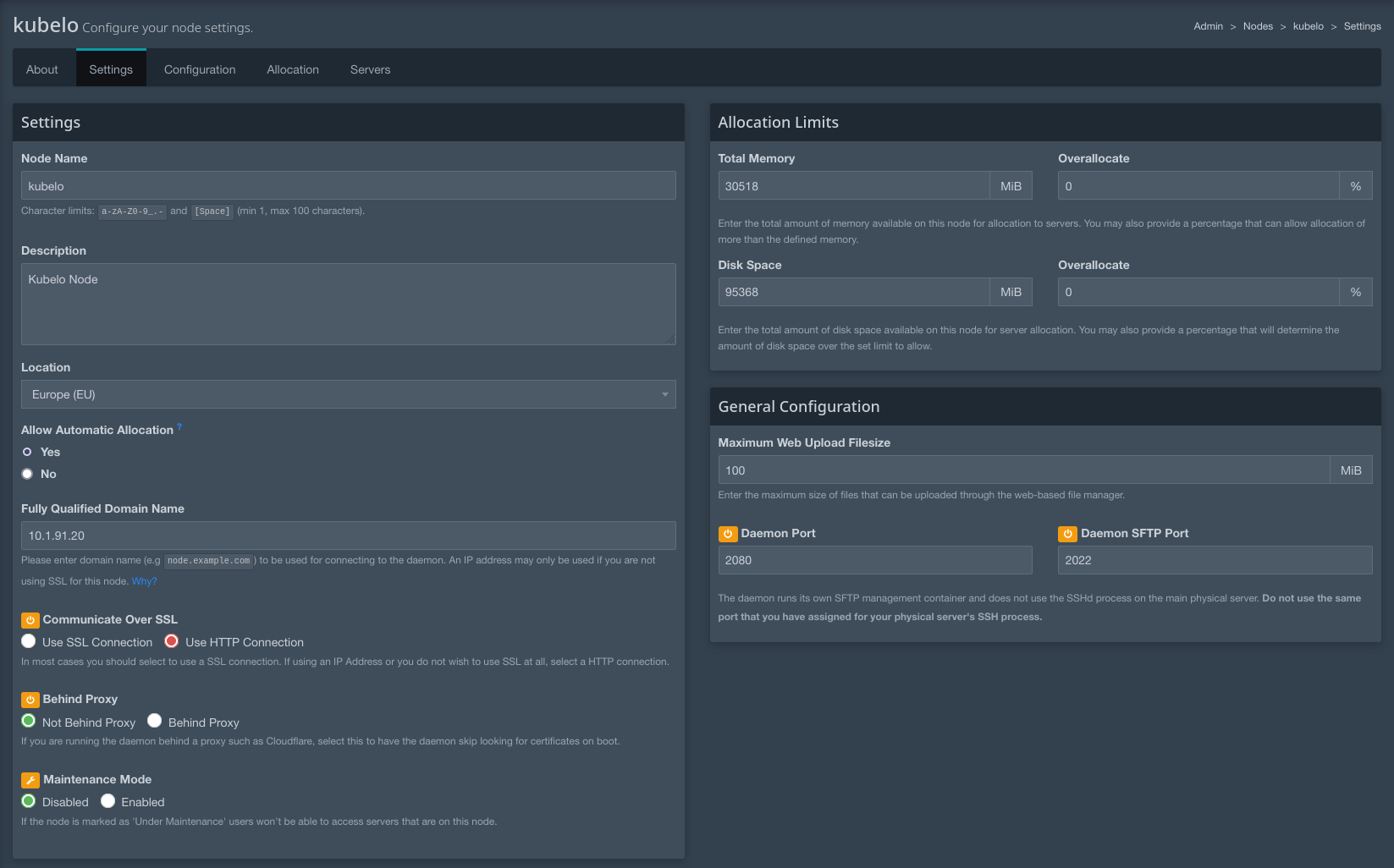Focus the Node Name input field
This screenshot has height=868, width=1394.
click(x=349, y=185)
